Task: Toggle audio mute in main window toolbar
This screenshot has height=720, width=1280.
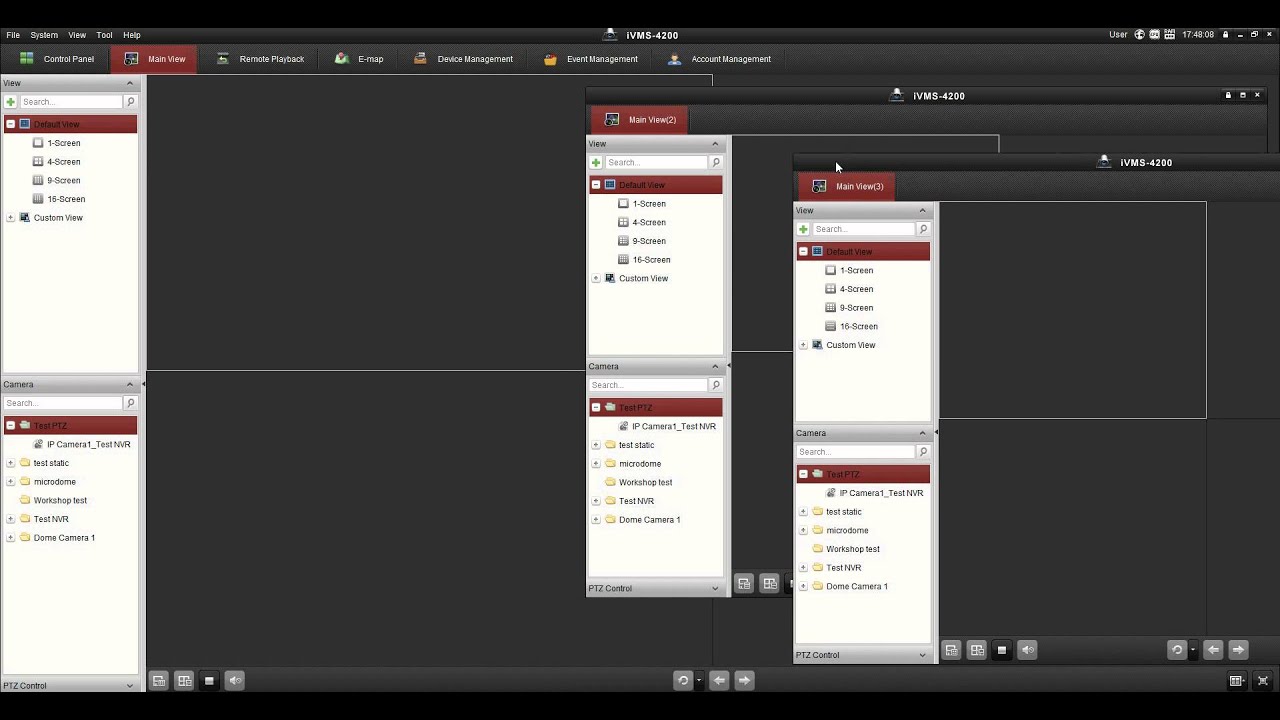Action: point(235,681)
